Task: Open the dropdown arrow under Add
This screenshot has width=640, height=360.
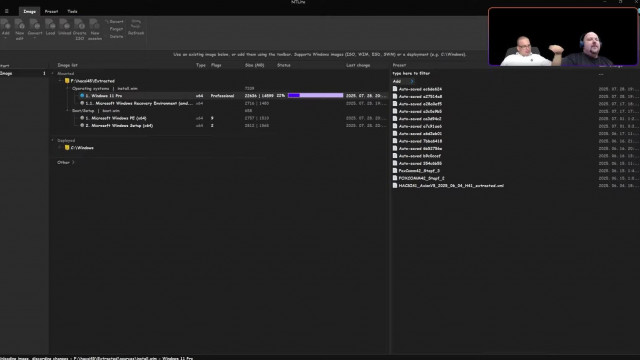Action: [6, 38]
